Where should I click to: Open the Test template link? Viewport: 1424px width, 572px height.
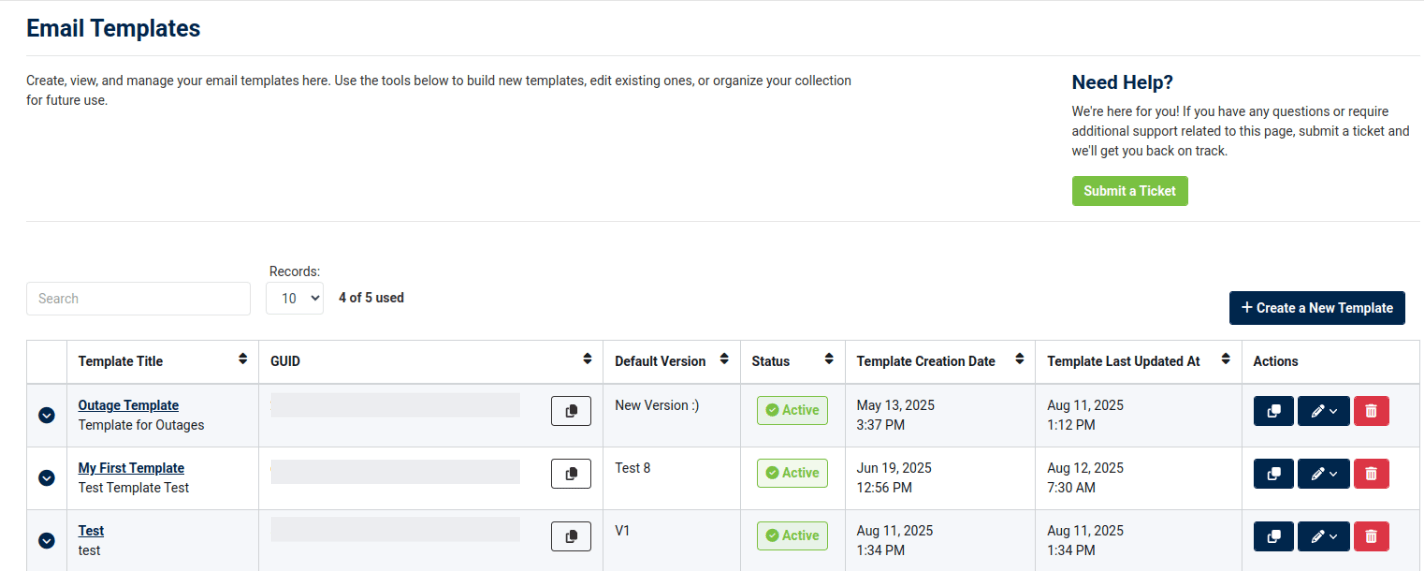(91, 531)
